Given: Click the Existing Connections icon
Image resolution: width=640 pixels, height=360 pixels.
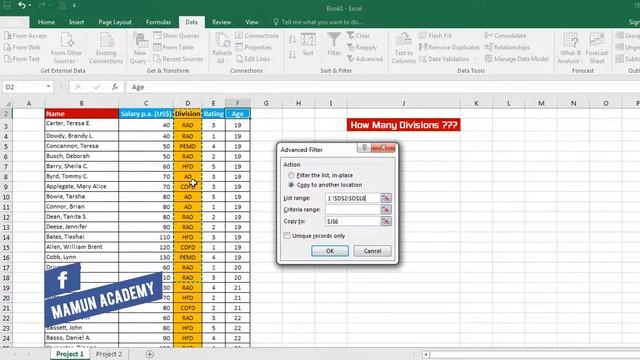Looking at the screenshot, I should pos(106,48).
